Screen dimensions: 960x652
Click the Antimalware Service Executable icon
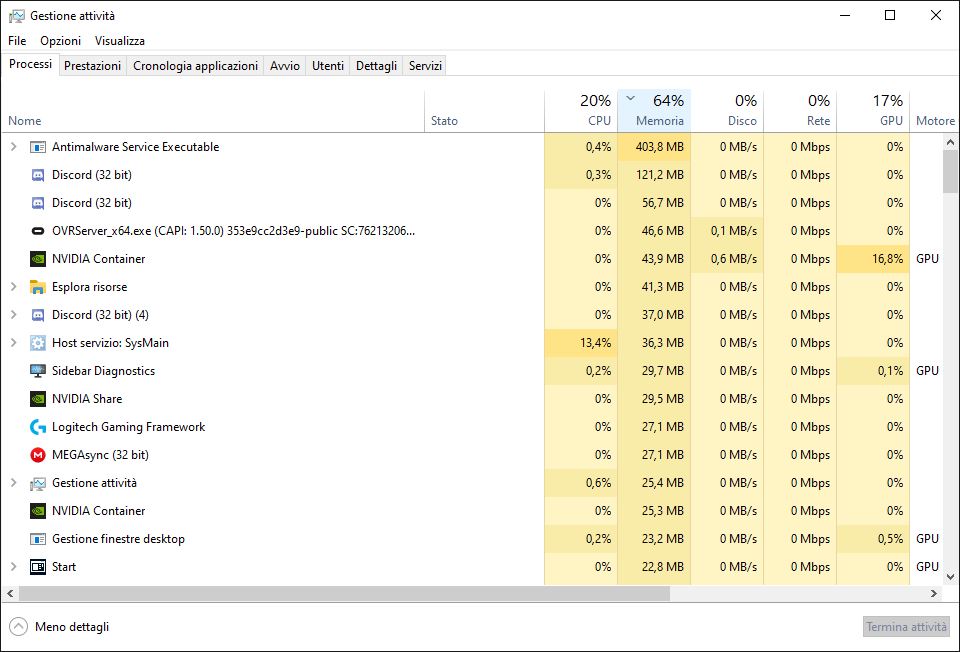tap(38, 147)
